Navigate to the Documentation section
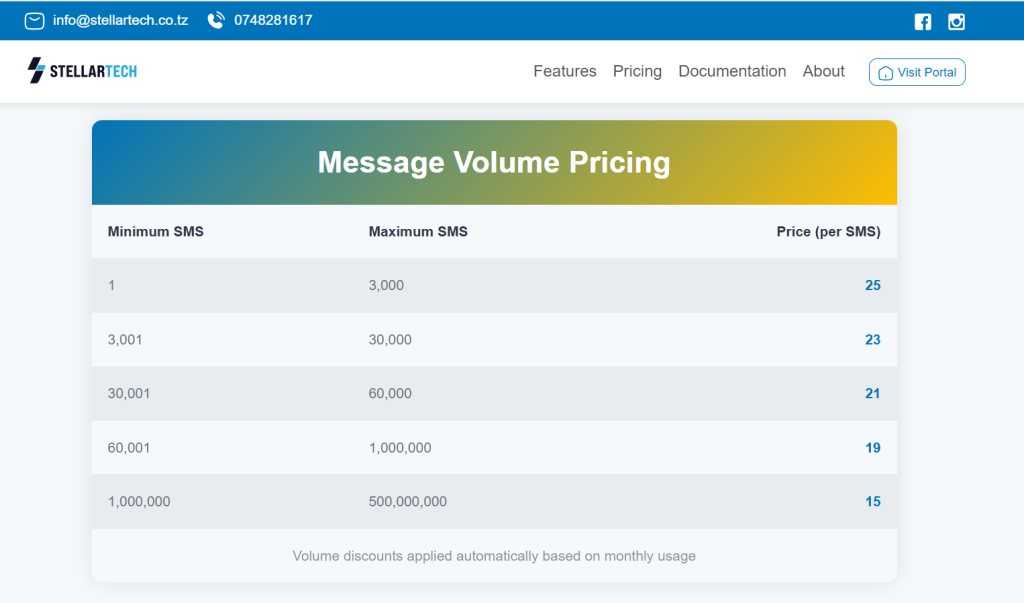 click(x=732, y=71)
